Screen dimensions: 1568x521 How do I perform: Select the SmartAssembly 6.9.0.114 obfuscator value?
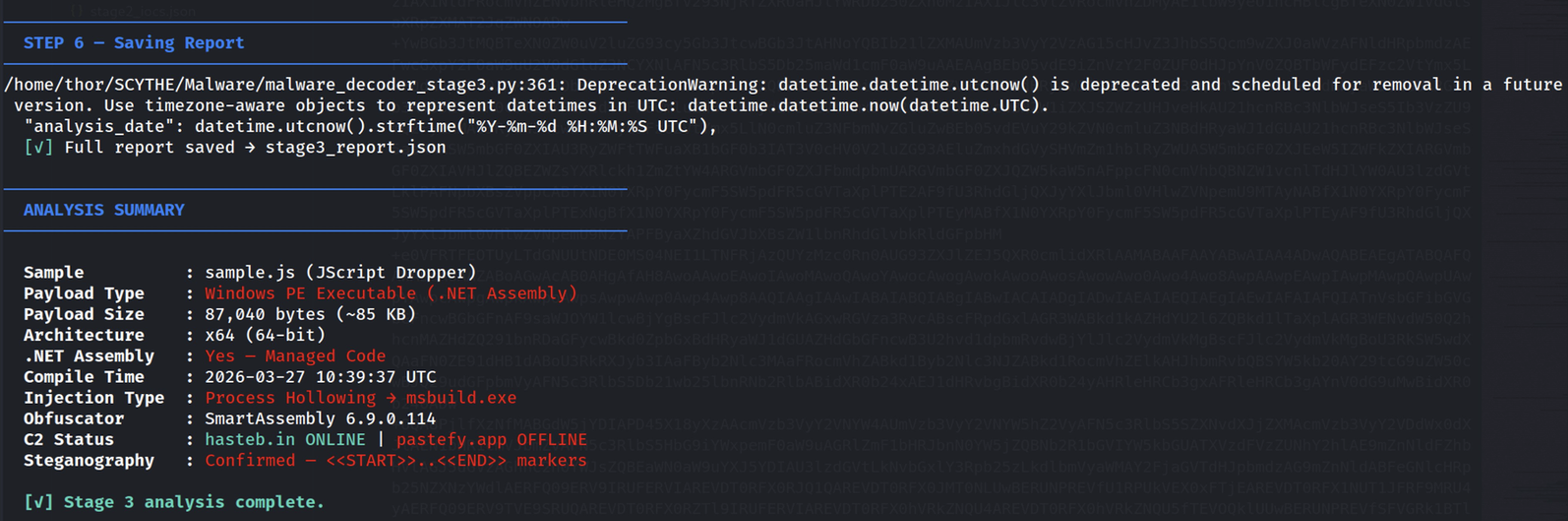tap(320, 419)
